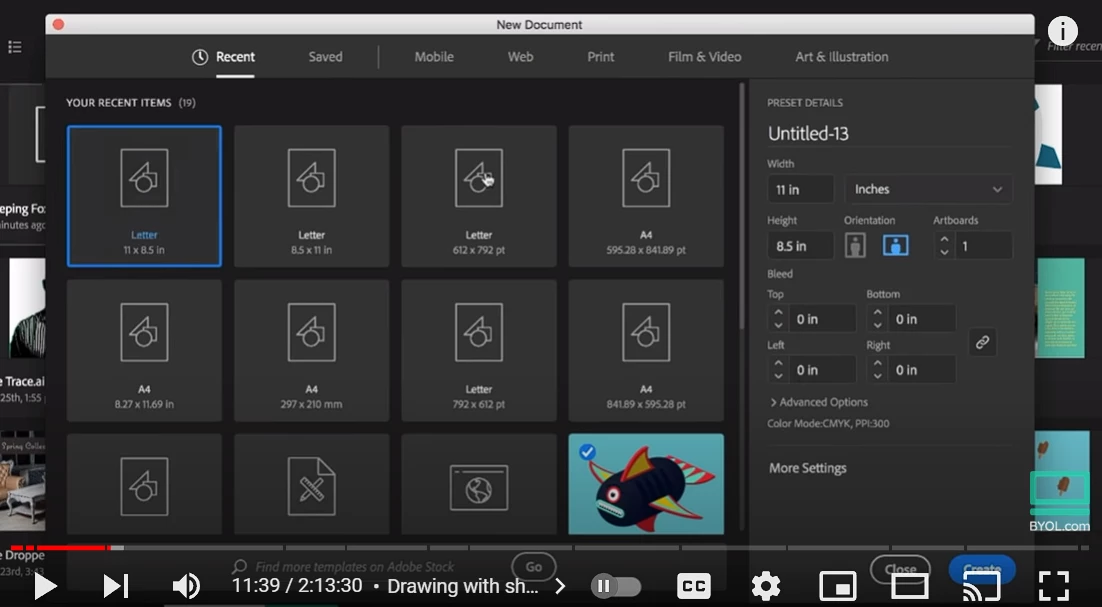Open the fish illustration template thumbnail
This screenshot has width=1102, height=607.
tap(646, 484)
